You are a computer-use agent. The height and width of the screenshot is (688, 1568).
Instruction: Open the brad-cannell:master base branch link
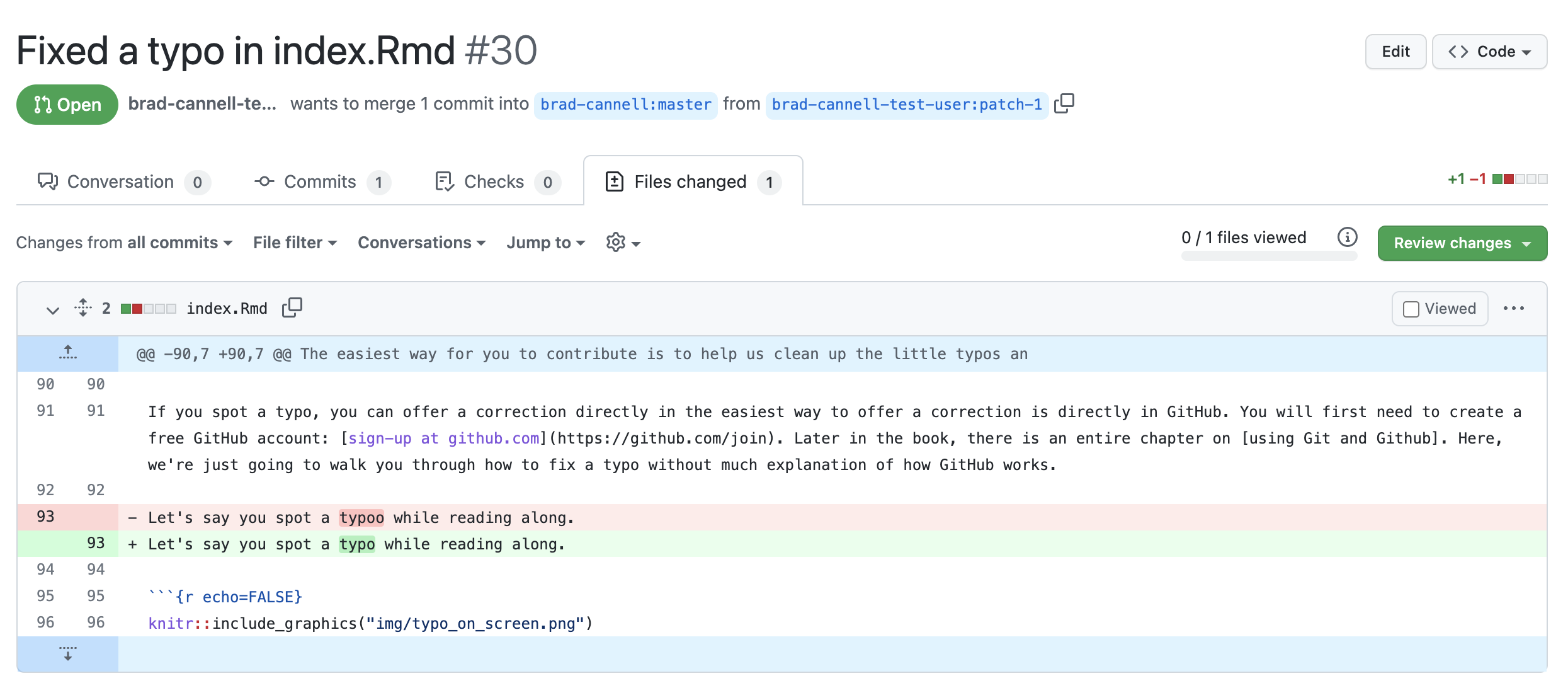pyautogui.click(x=626, y=105)
